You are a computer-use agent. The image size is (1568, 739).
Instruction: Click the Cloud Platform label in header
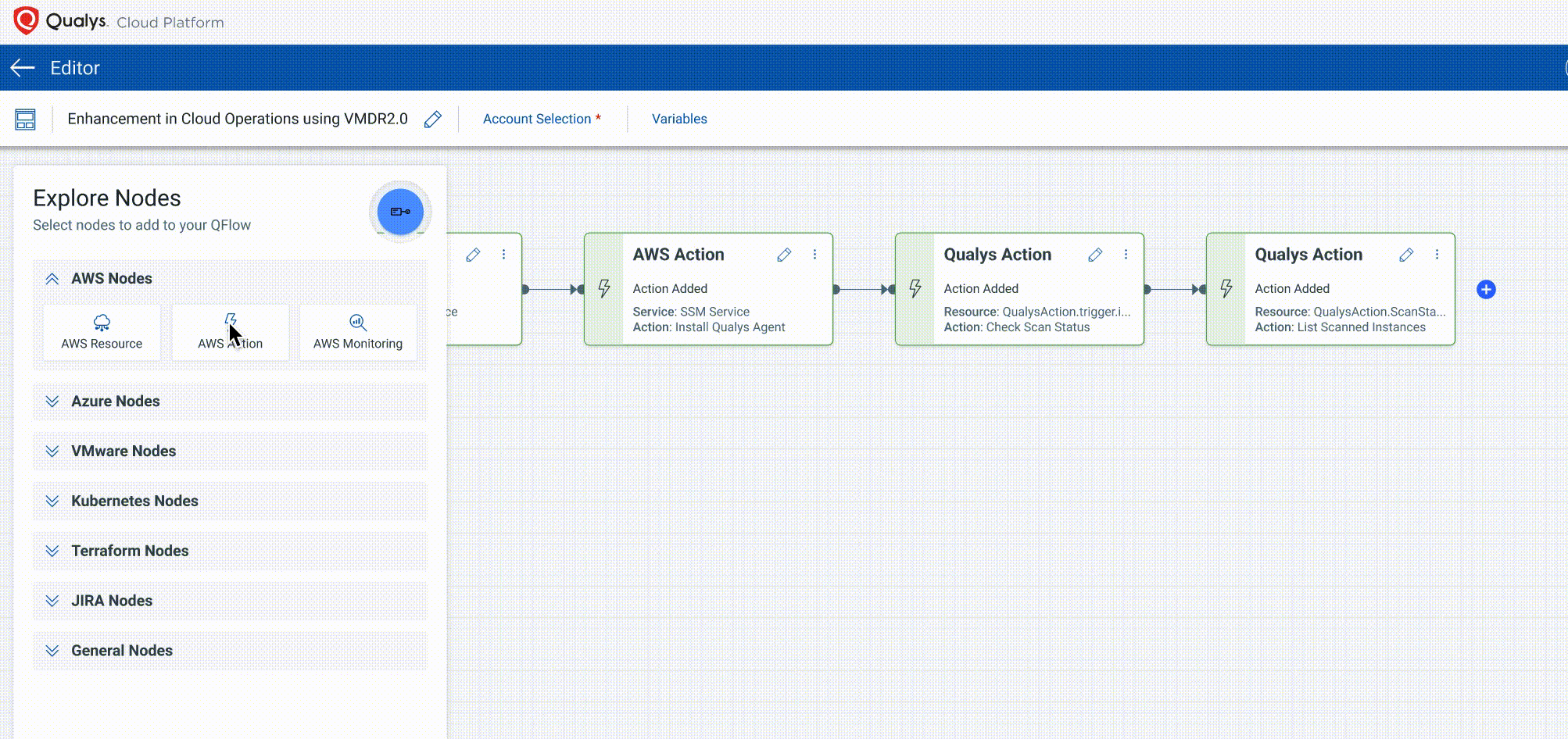(170, 23)
